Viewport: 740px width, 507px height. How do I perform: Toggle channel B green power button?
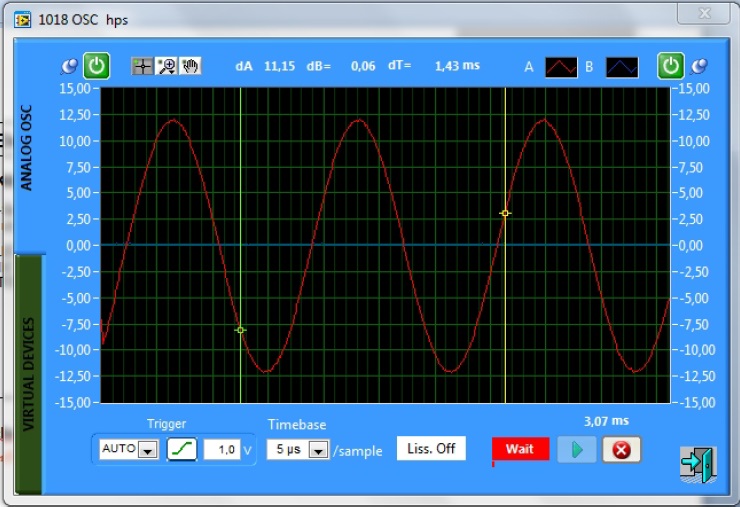(671, 66)
